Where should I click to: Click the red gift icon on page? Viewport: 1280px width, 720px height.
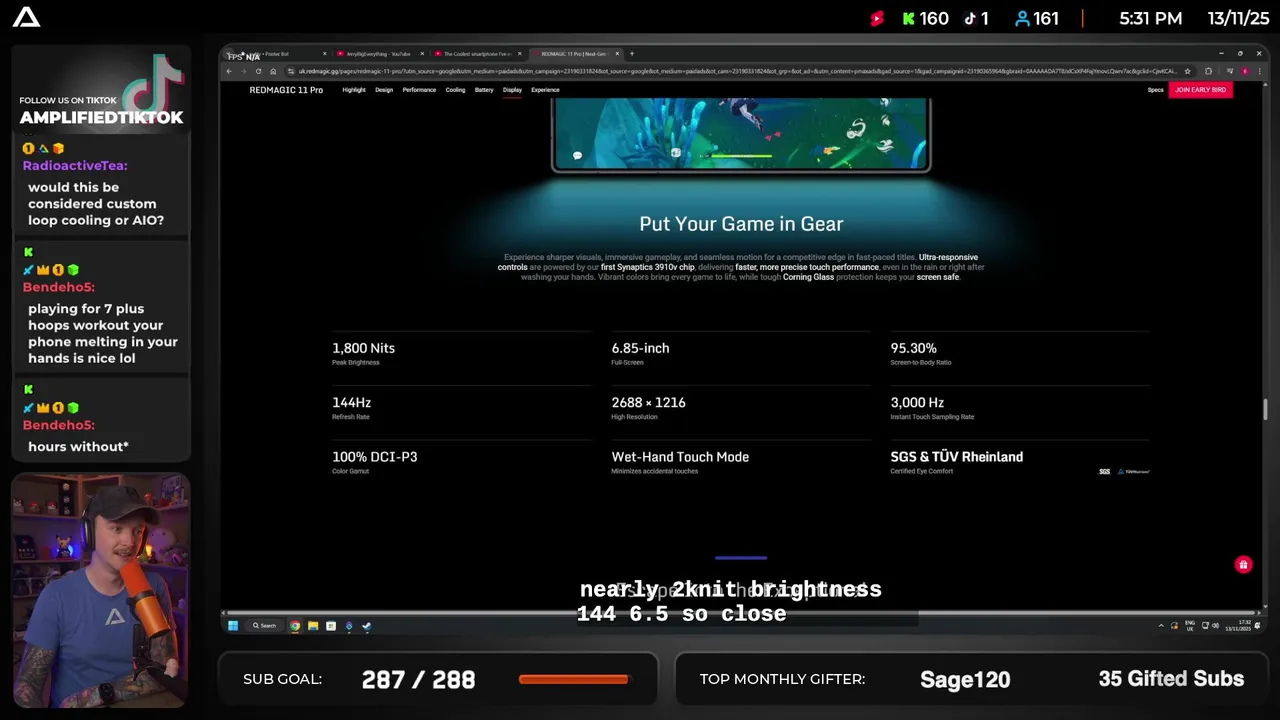coord(1243,565)
